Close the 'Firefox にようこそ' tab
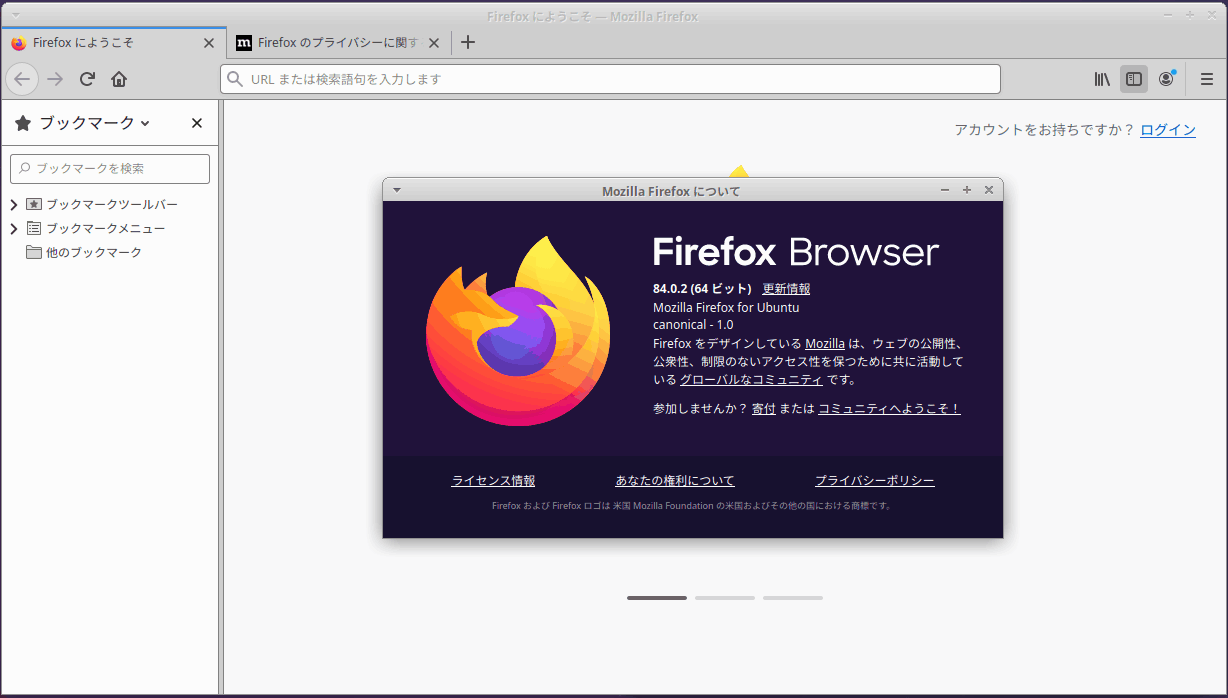 (208, 43)
